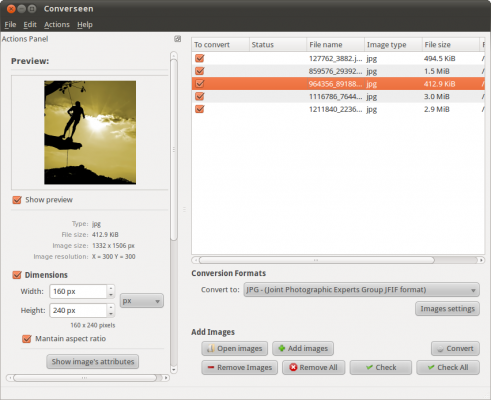The image size is (491, 400).
Task: Click the Images settings button
Action: [447, 309]
